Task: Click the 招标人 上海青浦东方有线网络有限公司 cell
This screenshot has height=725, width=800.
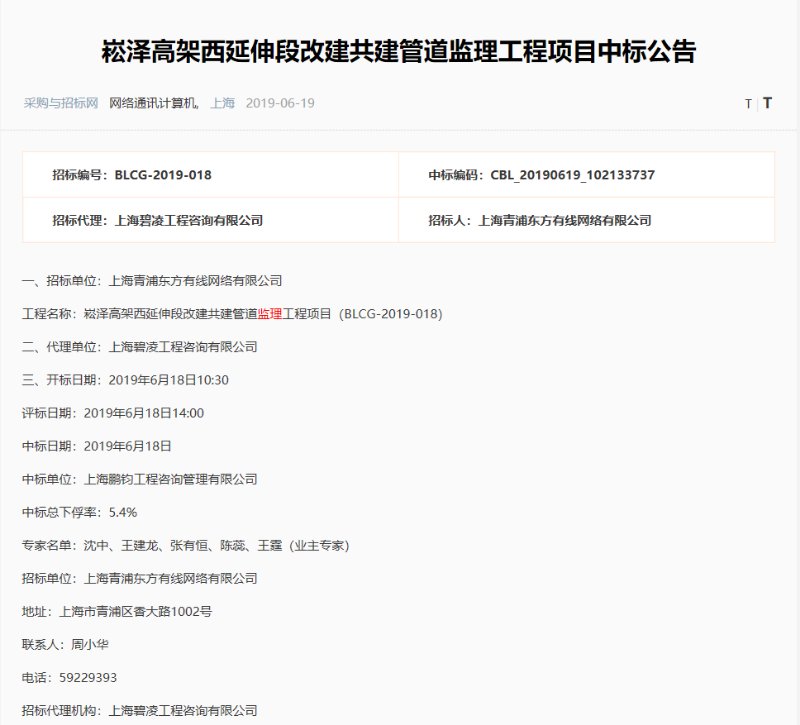Action: click(539, 220)
